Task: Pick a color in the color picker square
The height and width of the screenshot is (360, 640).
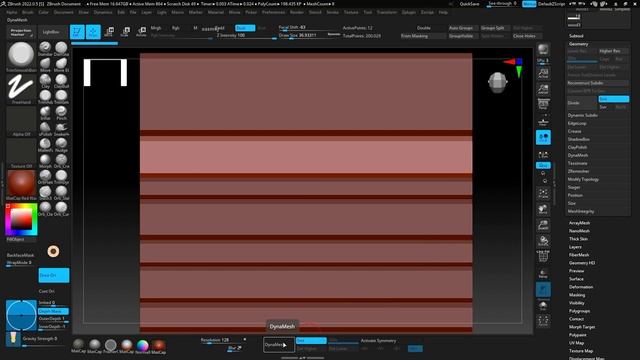Action: [21, 219]
